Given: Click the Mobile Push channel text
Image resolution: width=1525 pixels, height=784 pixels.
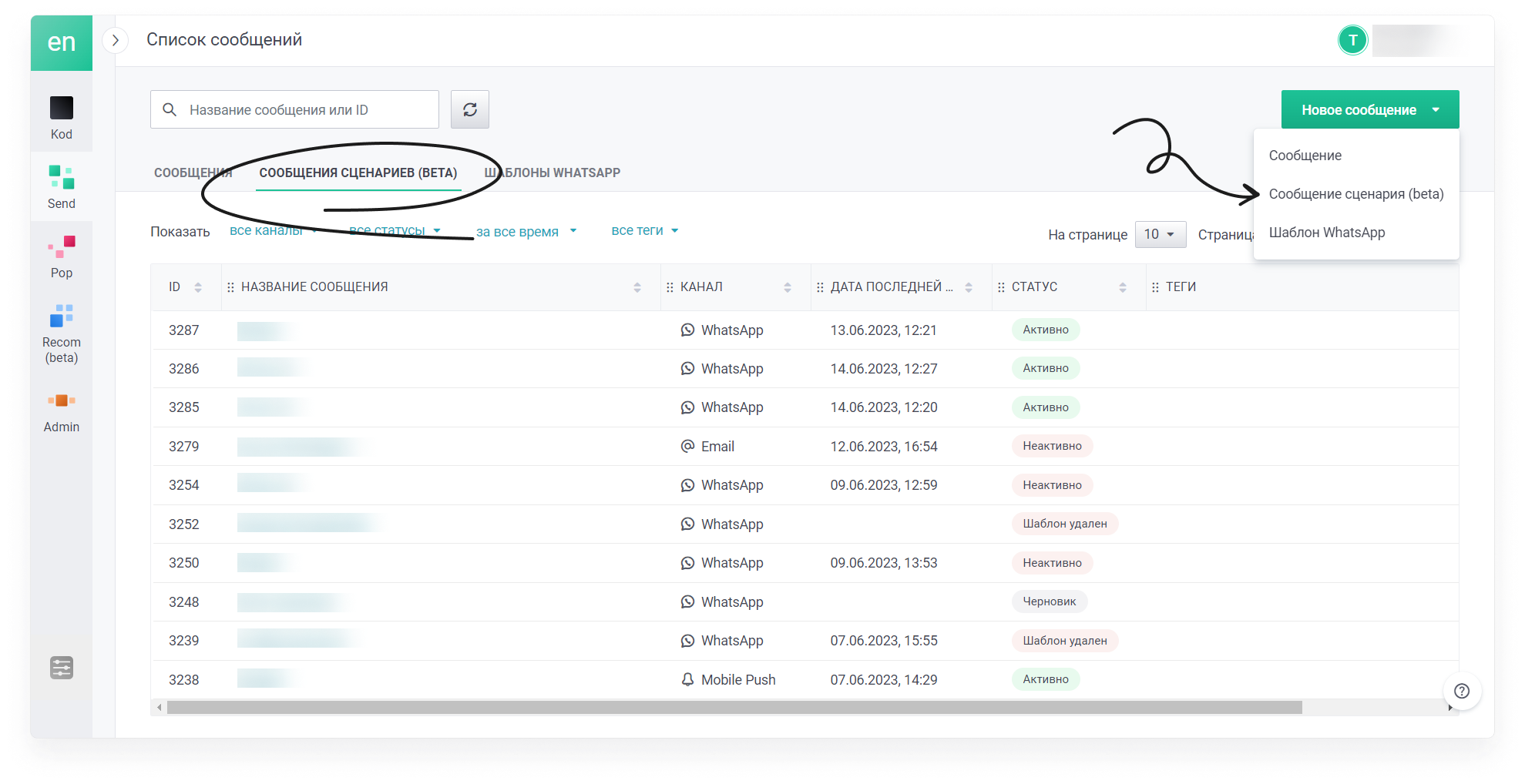Looking at the screenshot, I should 738,680.
